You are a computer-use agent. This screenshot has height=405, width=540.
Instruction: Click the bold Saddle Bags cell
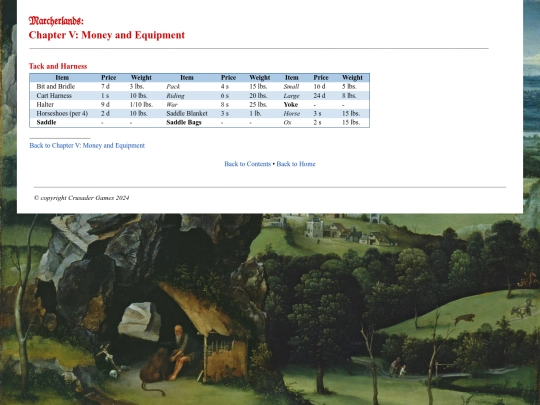pos(184,122)
